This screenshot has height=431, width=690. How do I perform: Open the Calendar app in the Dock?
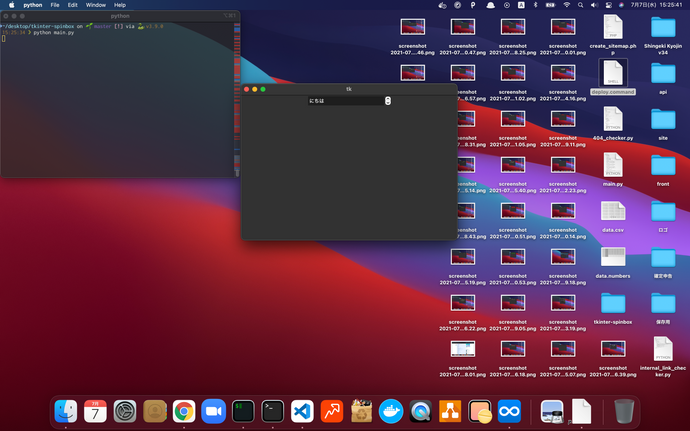(x=95, y=411)
